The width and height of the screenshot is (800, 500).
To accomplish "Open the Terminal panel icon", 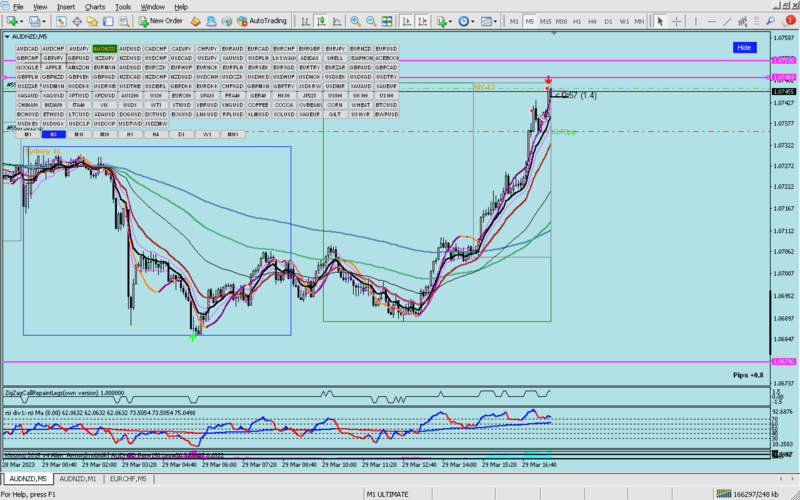I will [108, 21].
